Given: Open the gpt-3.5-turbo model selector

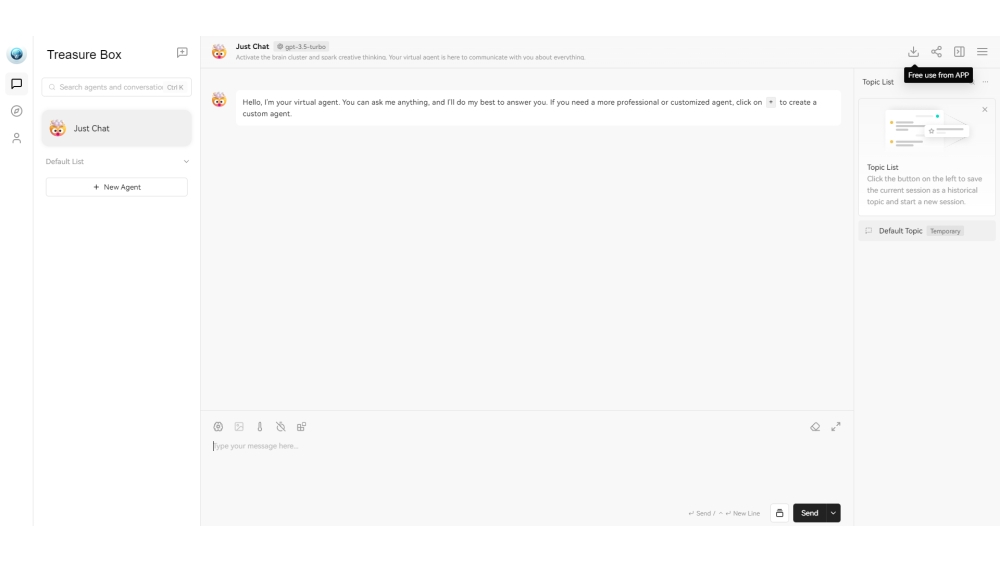Looking at the screenshot, I should 302,47.
